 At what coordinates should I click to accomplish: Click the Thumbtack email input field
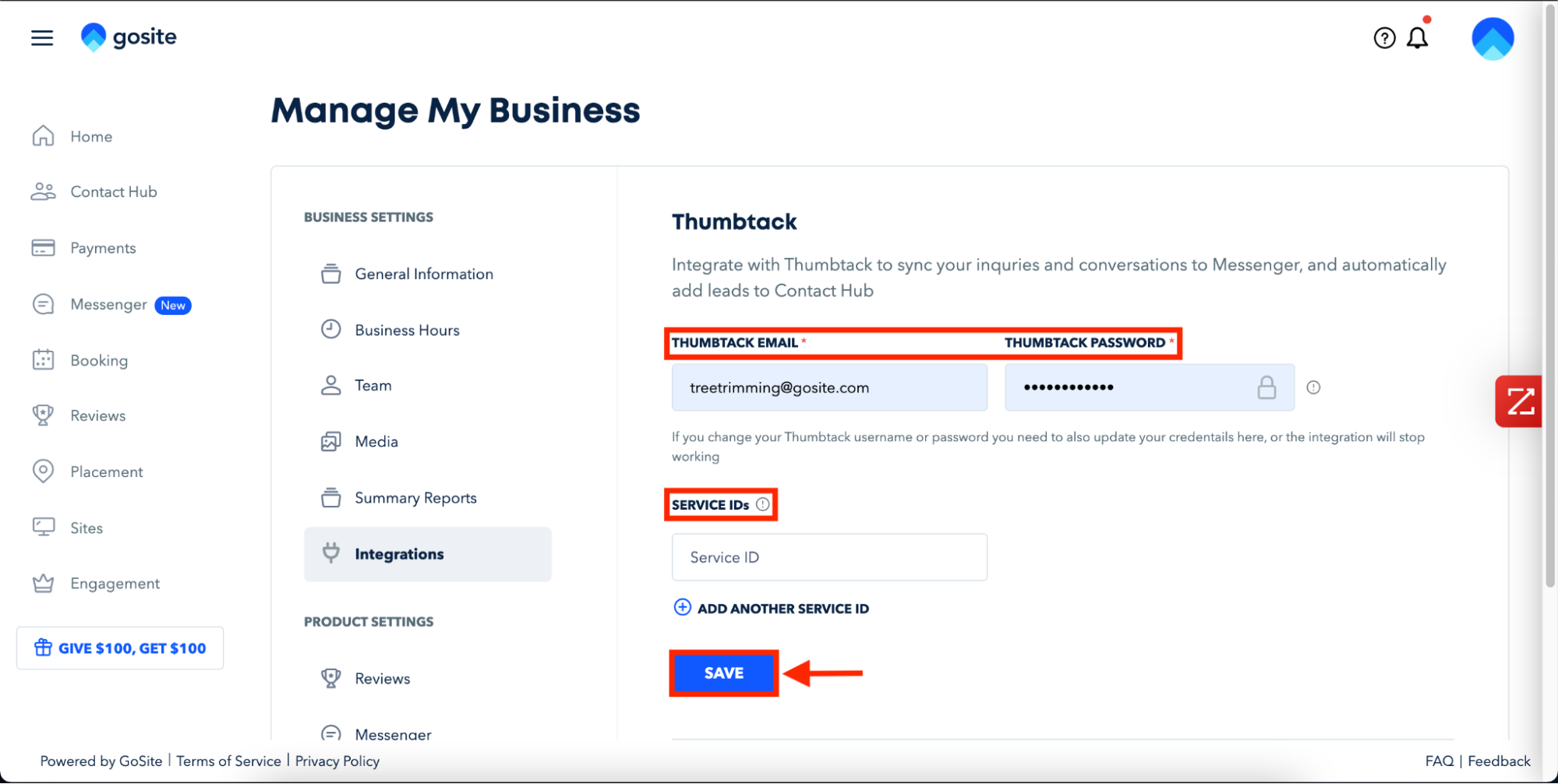click(x=829, y=387)
